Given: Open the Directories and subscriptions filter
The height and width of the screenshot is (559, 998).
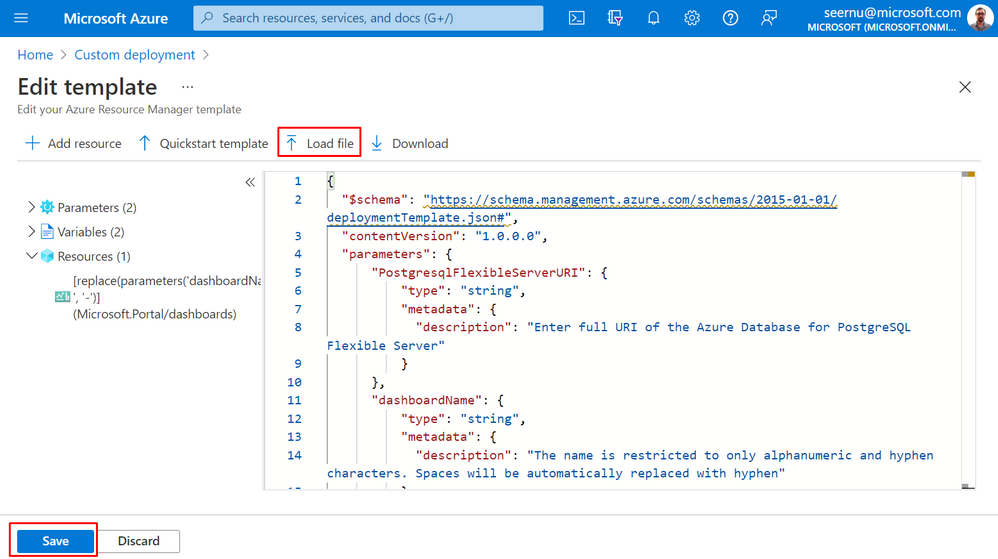Looking at the screenshot, I should coord(615,18).
